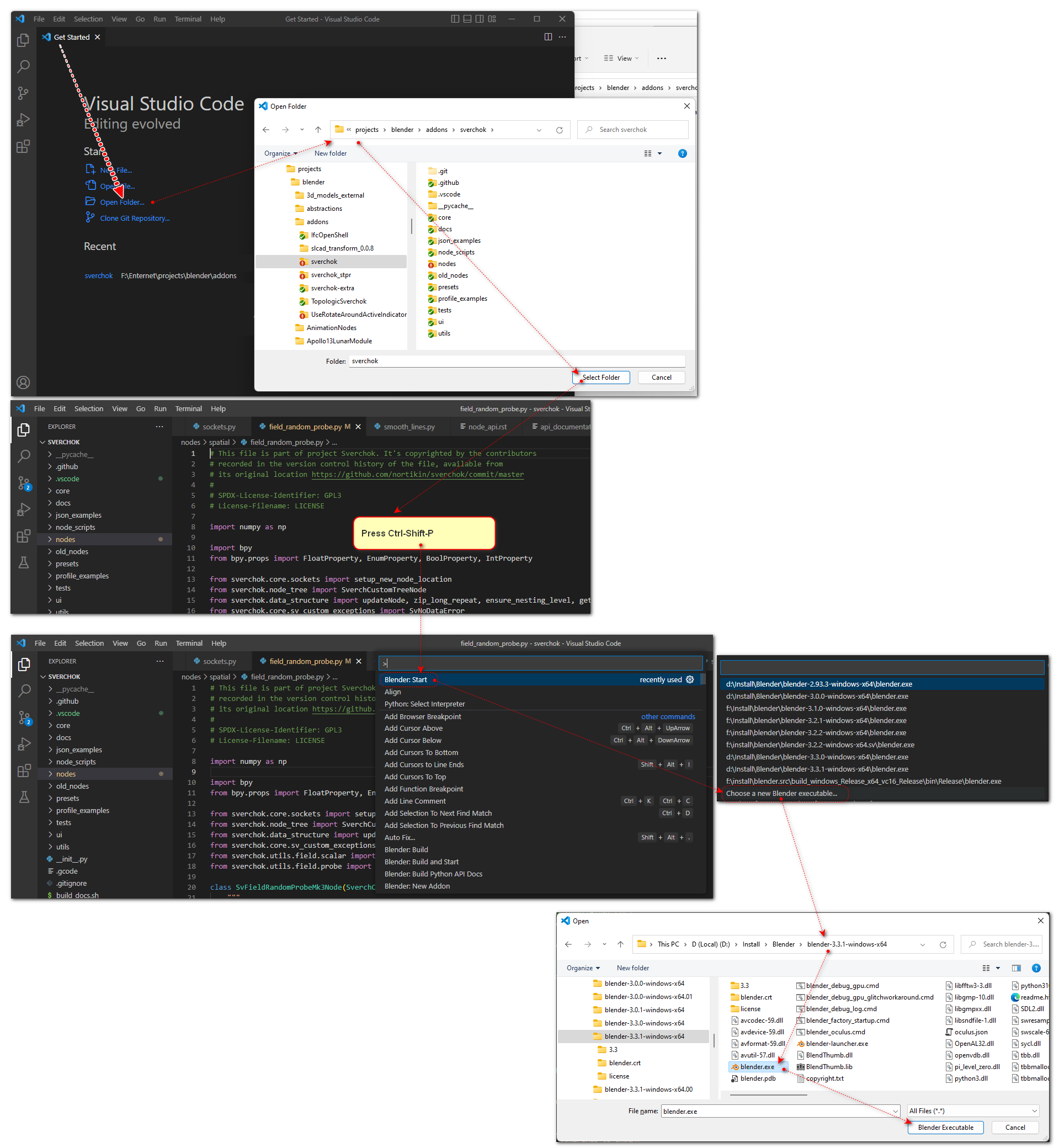Open the Run and Debug view
This screenshot has height=1148, width=1054.
[23, 120]
